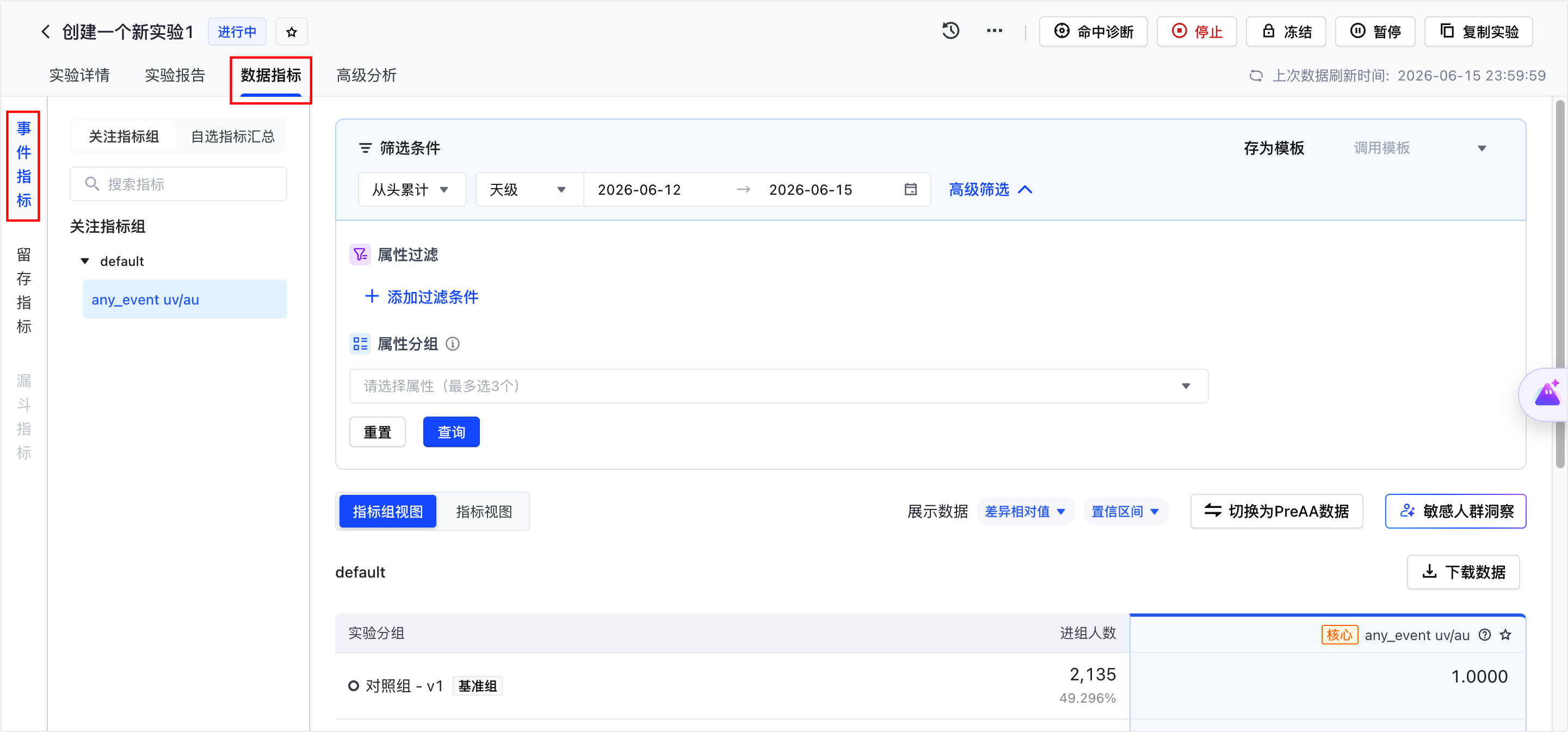Star the any_event uv/au metric column

tap(1506, 635)
